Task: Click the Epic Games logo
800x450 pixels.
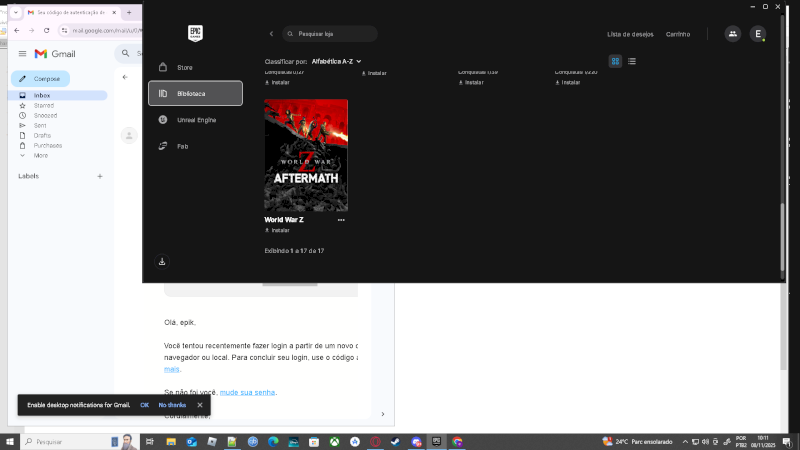Action: 195,34
